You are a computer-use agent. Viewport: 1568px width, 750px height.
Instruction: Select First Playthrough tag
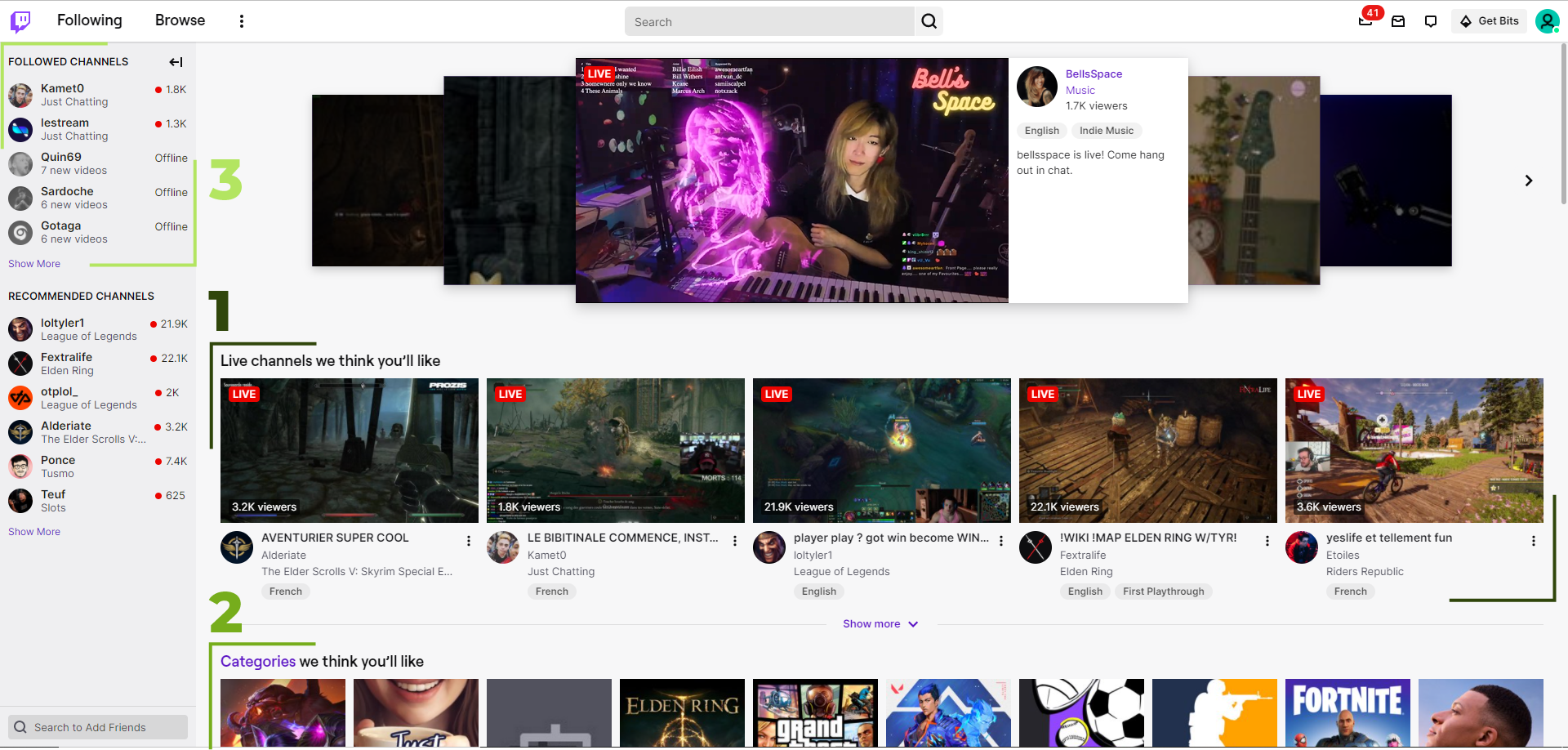click(x=1163, y=592)
